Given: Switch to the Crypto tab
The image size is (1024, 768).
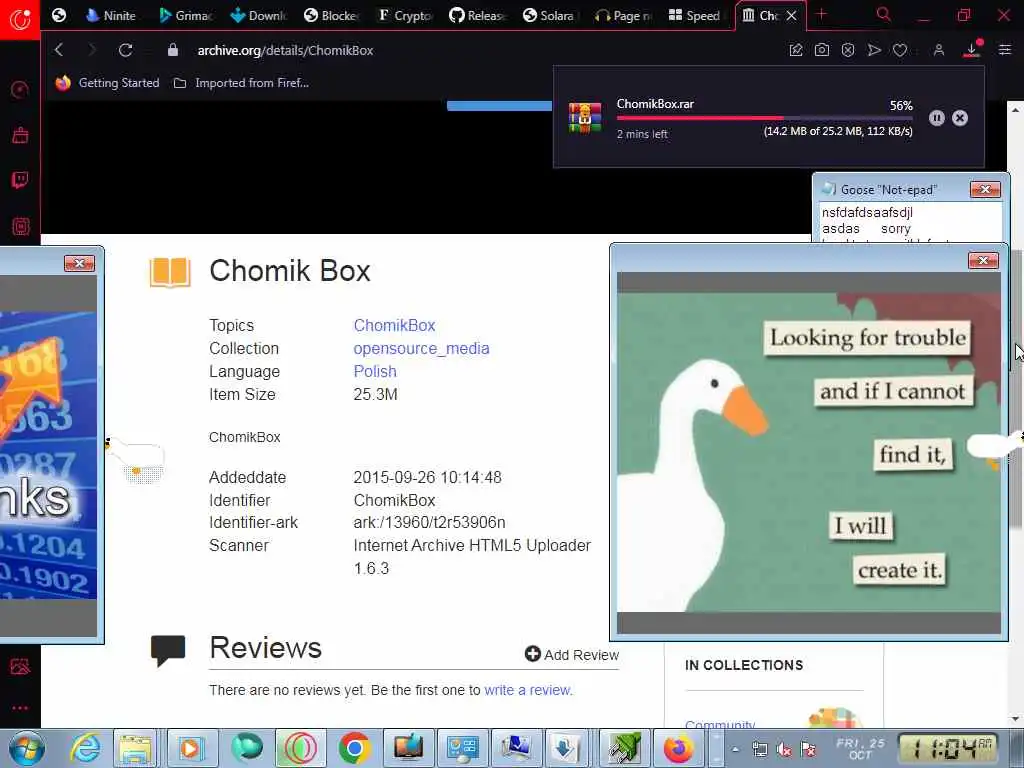Looking at the screenshot, I should coord(405,15).
